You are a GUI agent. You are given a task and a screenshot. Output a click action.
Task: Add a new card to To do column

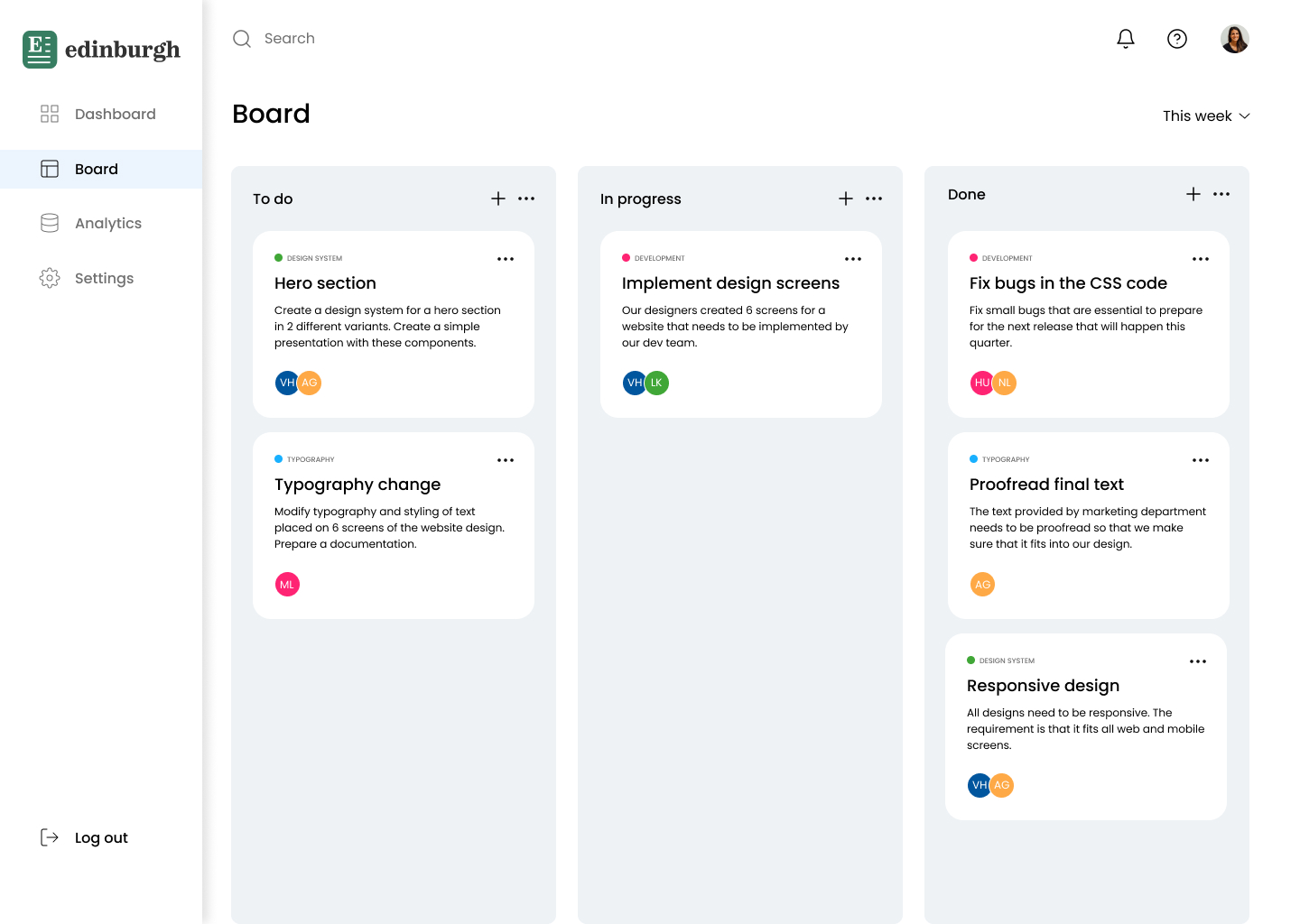497,199
